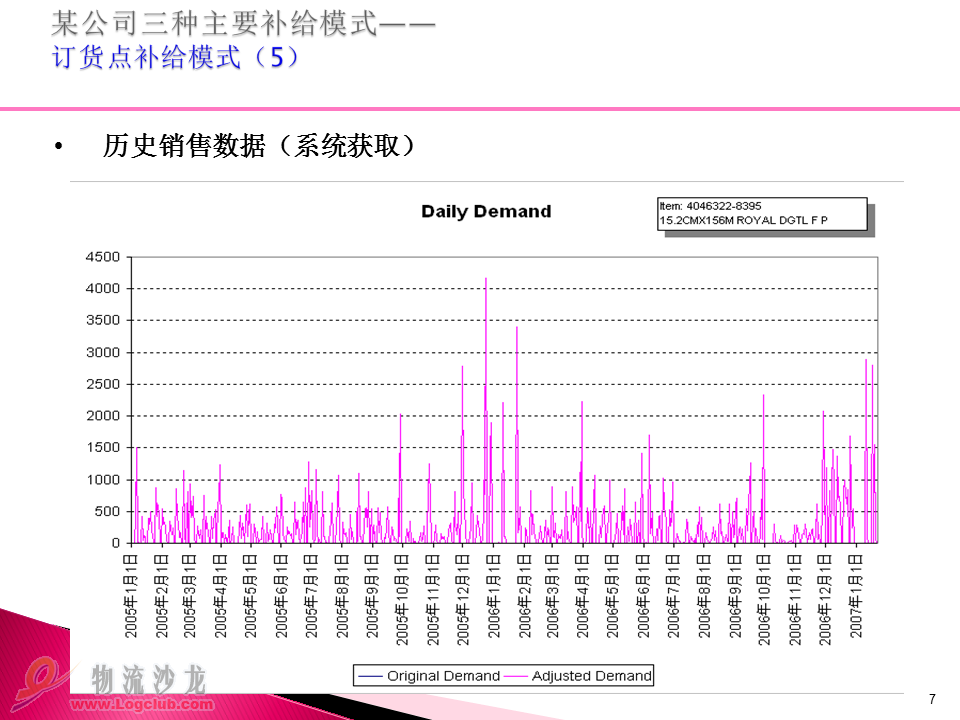
Task: Click the 2005年1月1日 x-axis label
Action: 130,596
